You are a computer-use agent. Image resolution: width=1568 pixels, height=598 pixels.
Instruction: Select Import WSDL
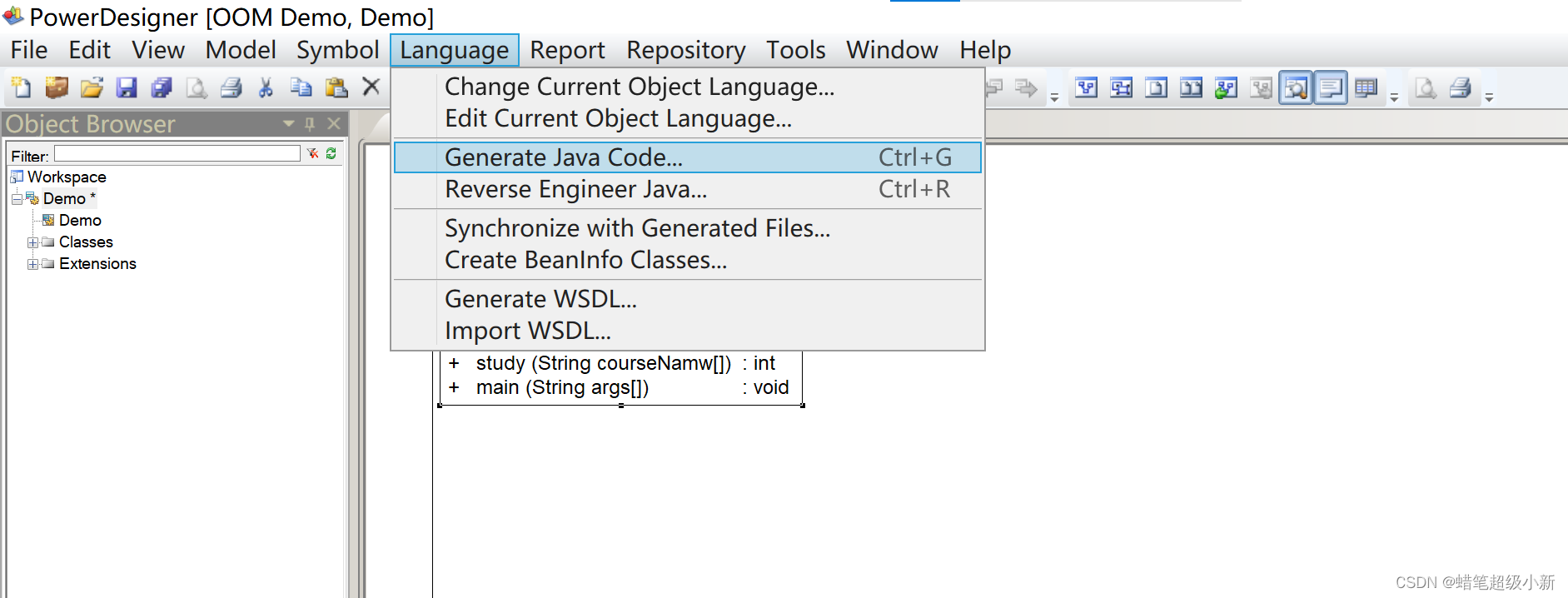click(x=688, y=331)
